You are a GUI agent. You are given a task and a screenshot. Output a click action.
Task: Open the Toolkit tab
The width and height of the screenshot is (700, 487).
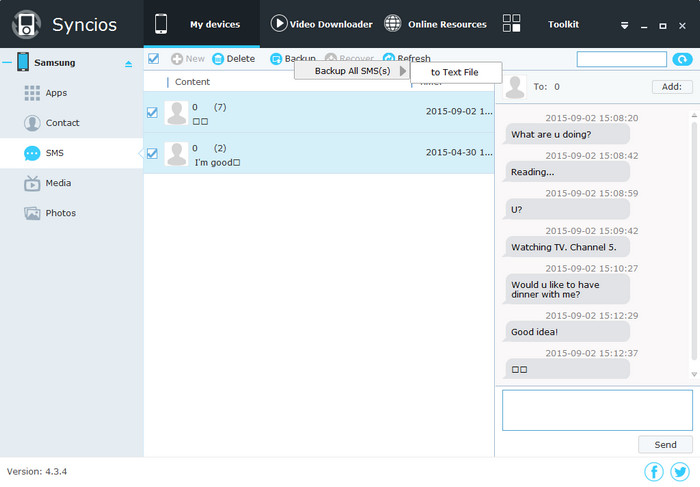pyautogui.click(x=541, y=24)
